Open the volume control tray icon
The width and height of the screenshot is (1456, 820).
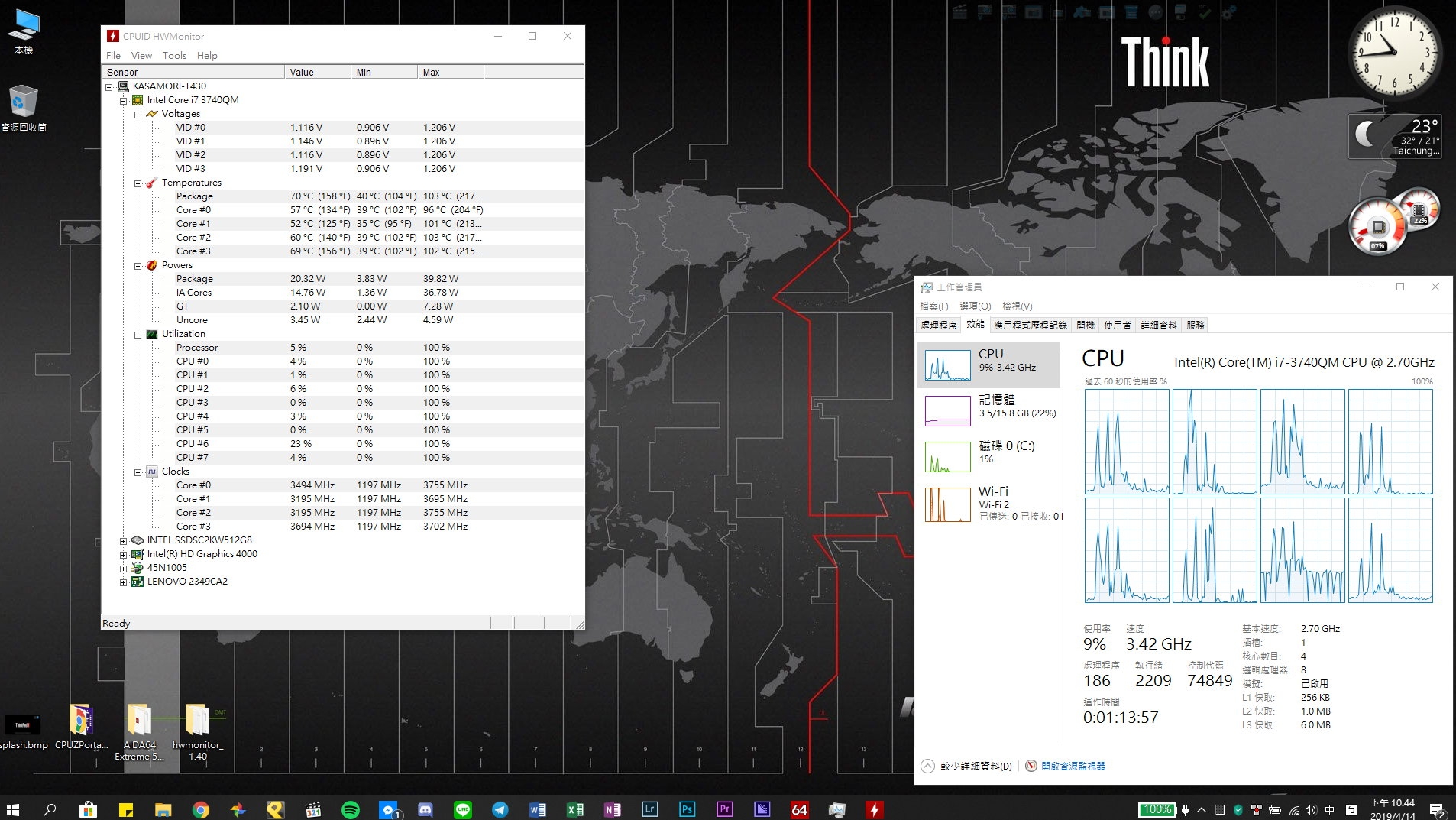pyautogui.click(x=1311, y=810)
